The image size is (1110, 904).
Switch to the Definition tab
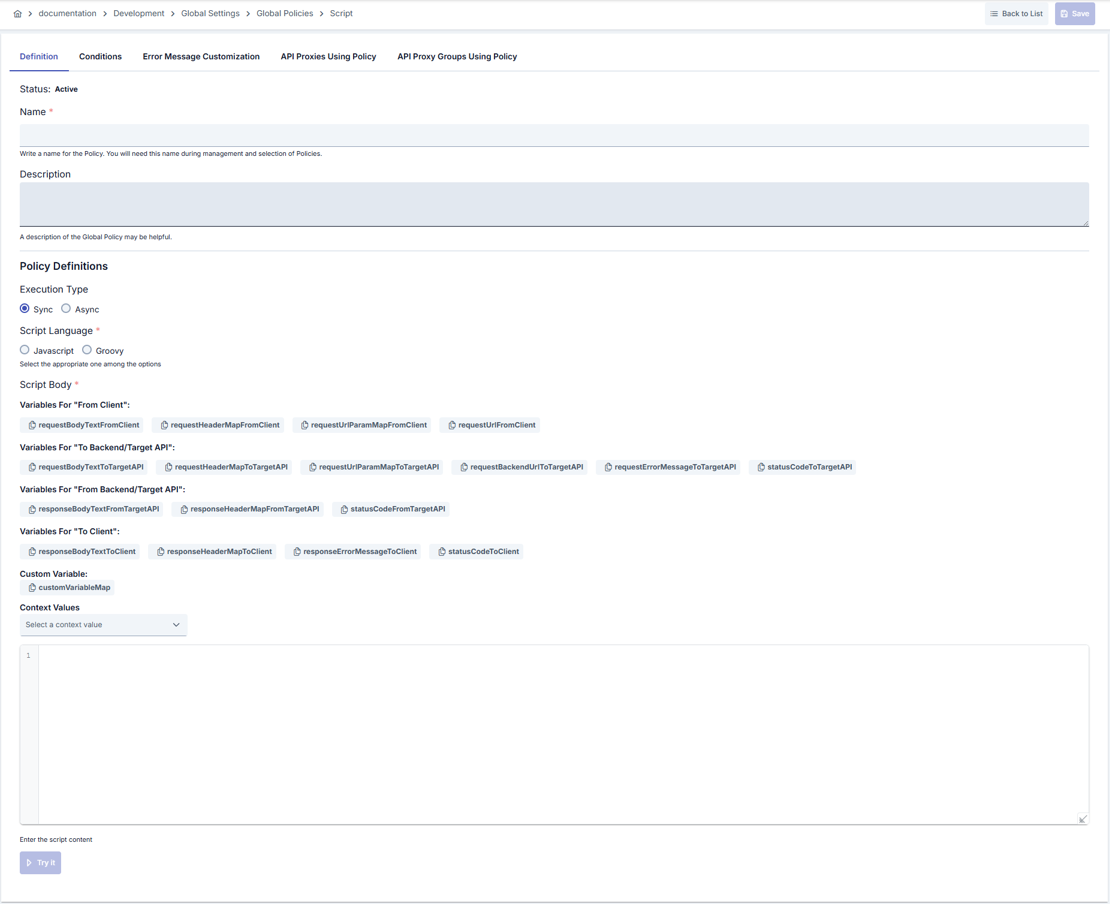[x=39, y=57]
